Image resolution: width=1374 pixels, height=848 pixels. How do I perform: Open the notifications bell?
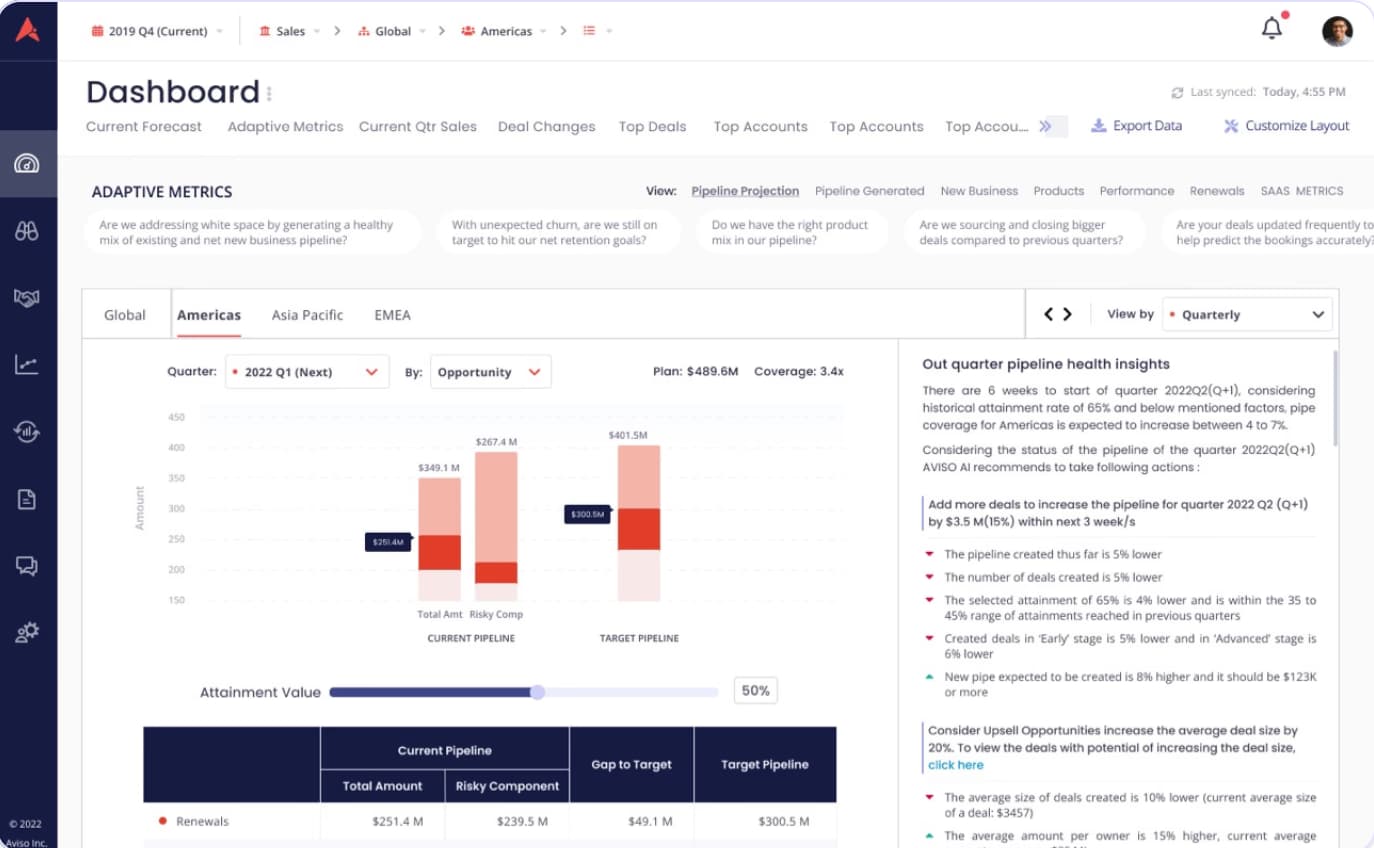[1272, 28]
